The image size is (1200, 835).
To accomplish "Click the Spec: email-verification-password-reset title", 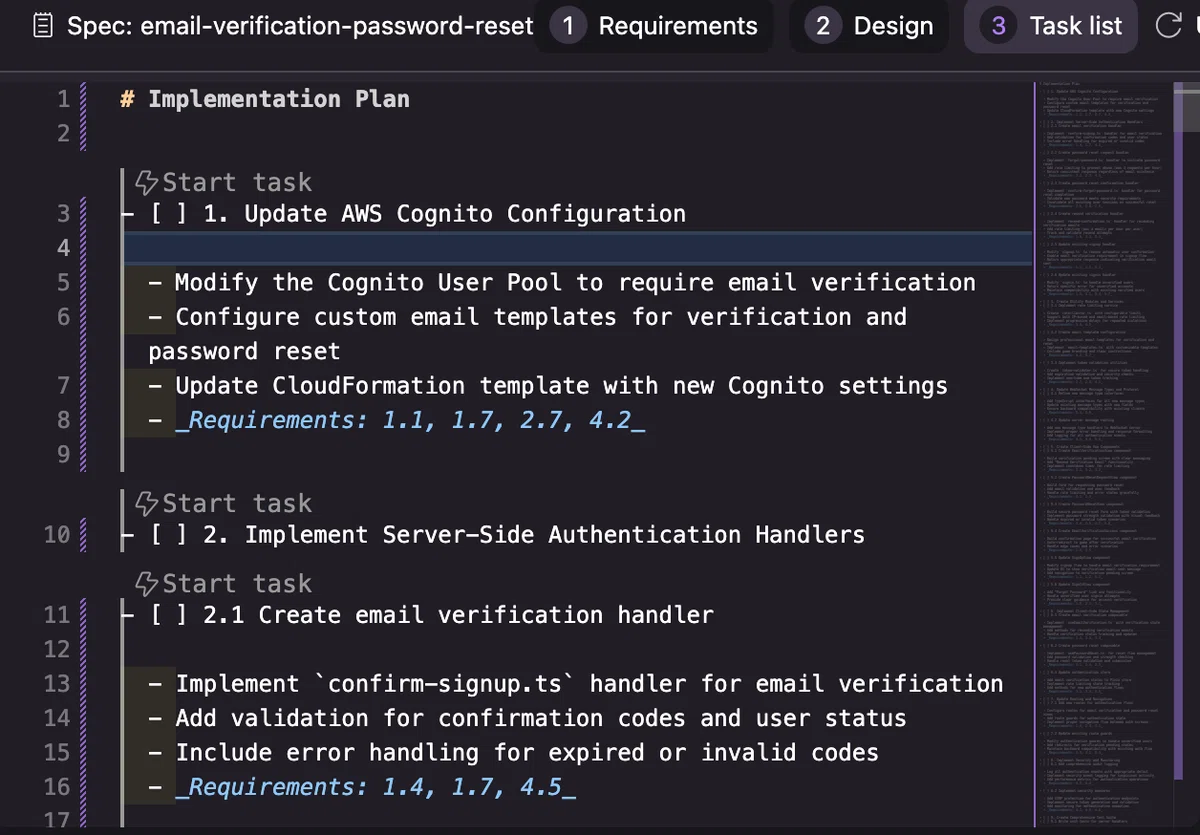I will tap(300, 26).
